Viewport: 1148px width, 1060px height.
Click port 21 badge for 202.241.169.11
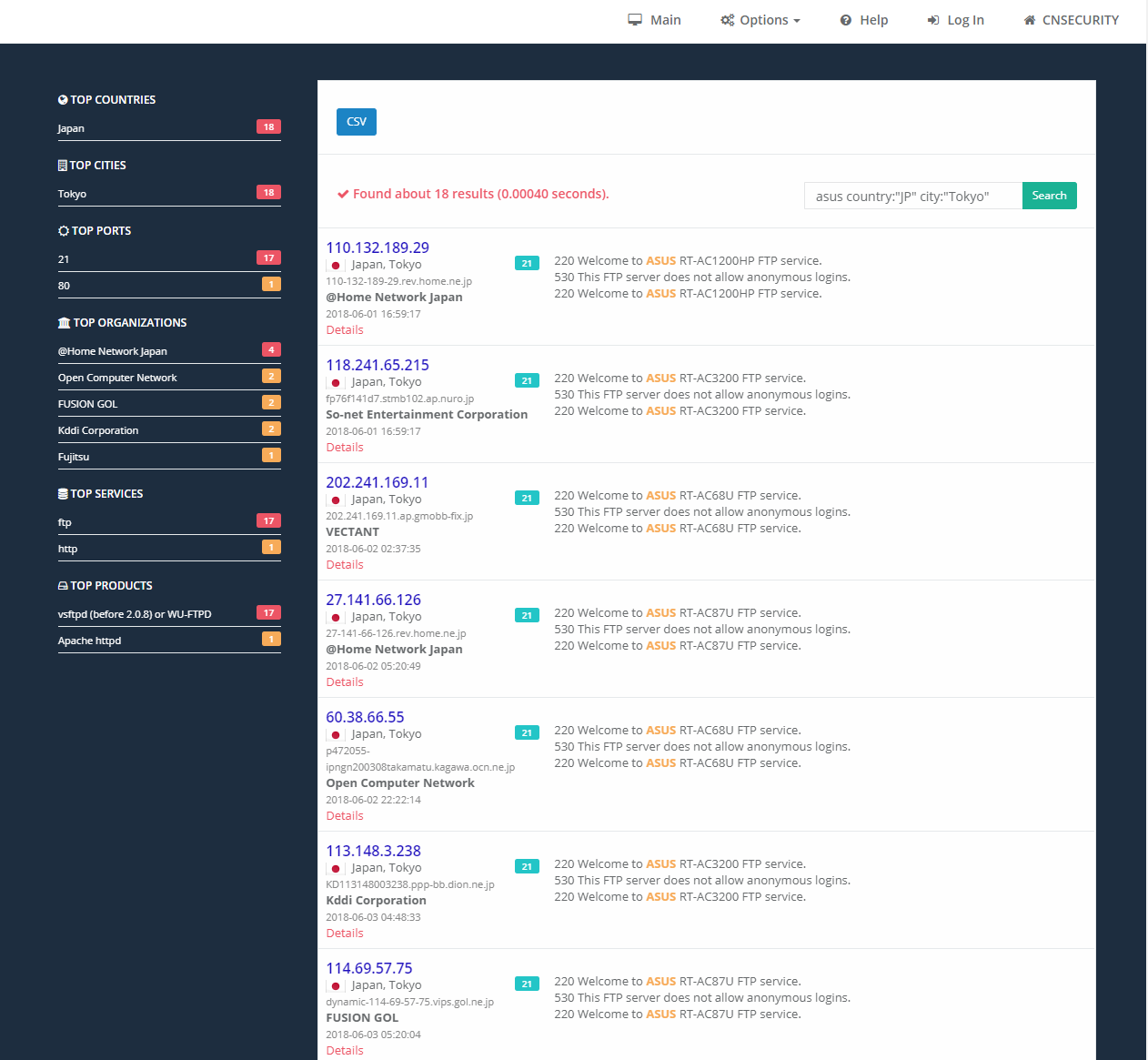click(x=527, y=499)
